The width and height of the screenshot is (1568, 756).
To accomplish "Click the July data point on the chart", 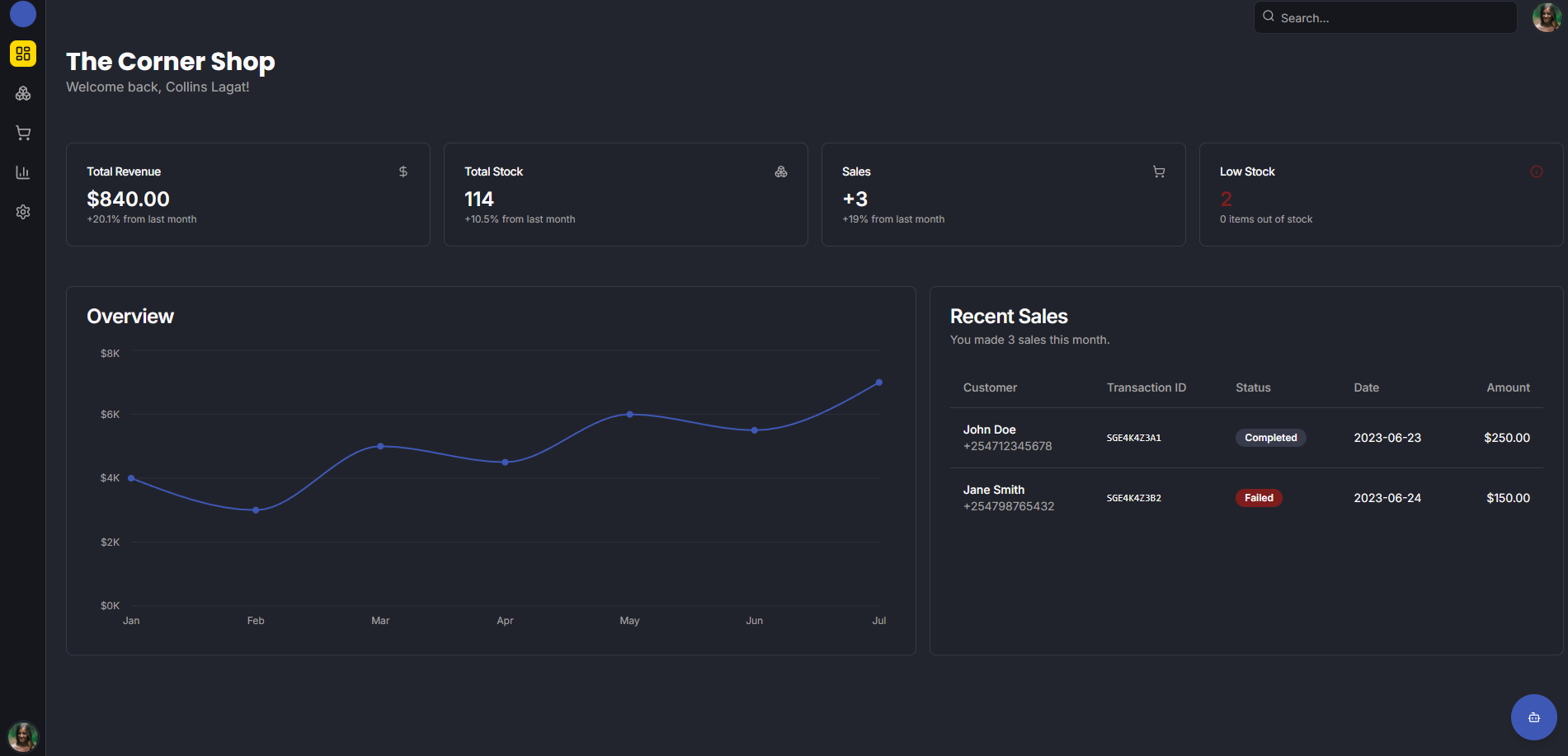I will point(878,382).
